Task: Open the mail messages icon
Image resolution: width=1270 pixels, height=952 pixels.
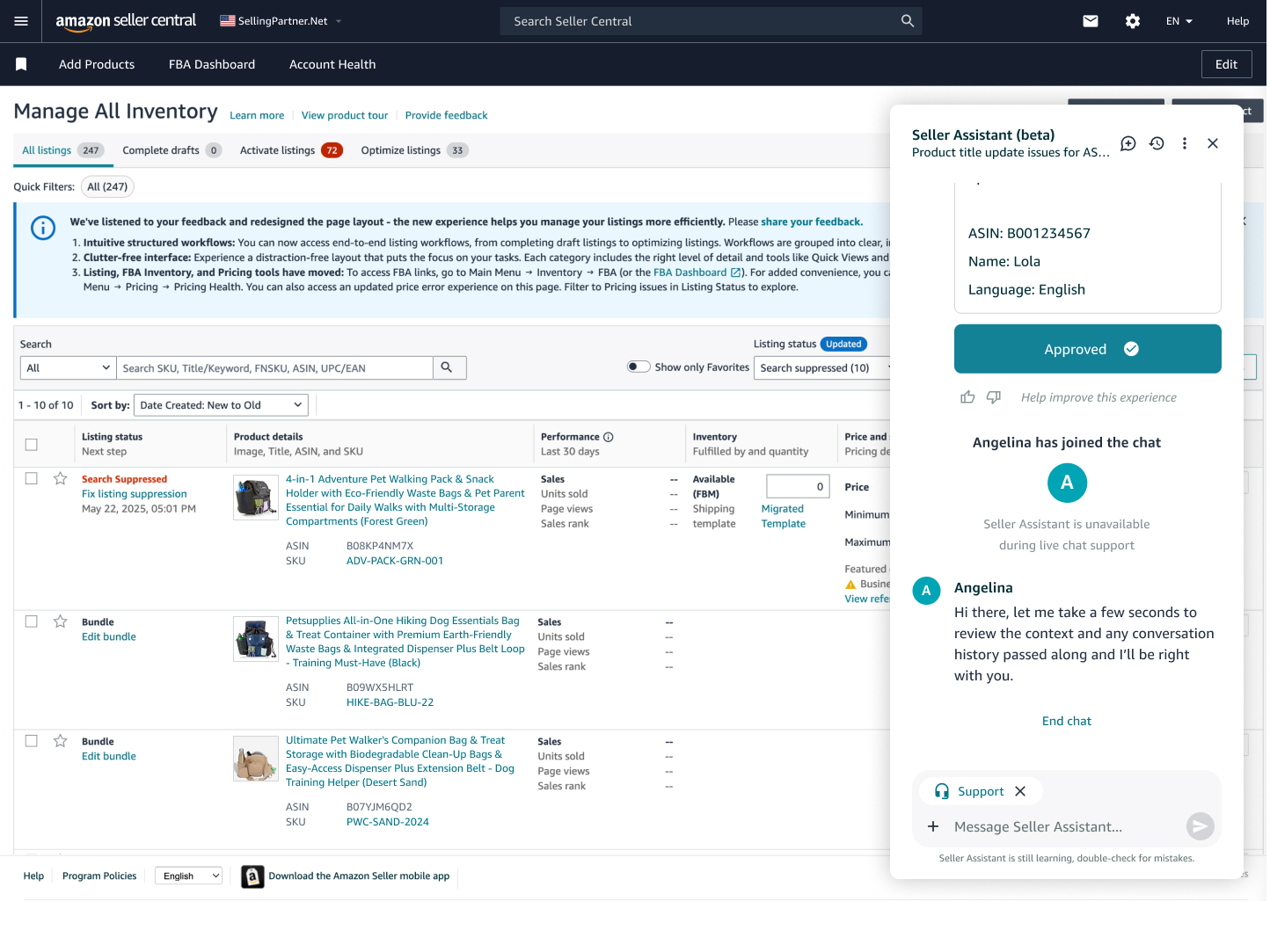Action: [1091, 21]
